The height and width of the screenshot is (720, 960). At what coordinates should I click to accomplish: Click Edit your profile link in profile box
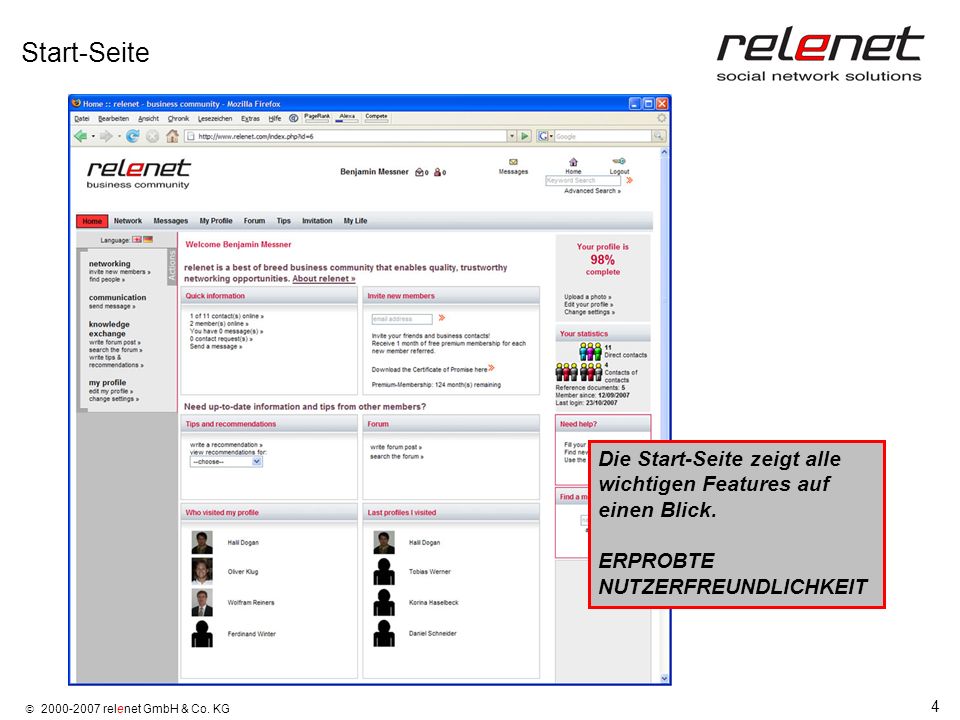(x=588, y=304)
